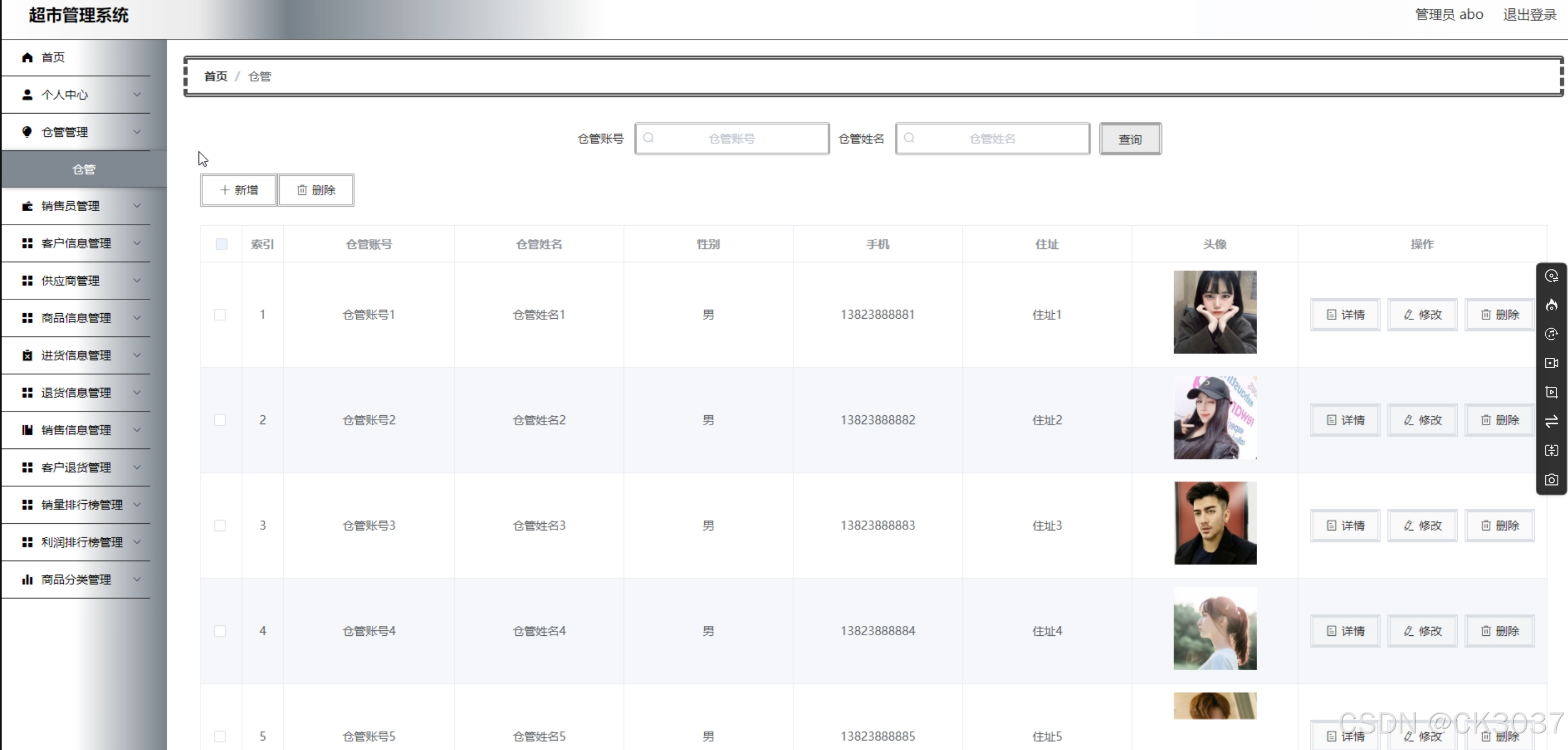This screenshot has height=750, width=1568.
Task: Click the swap arrows icon in right toolbar
Action: pos(1551,421)
